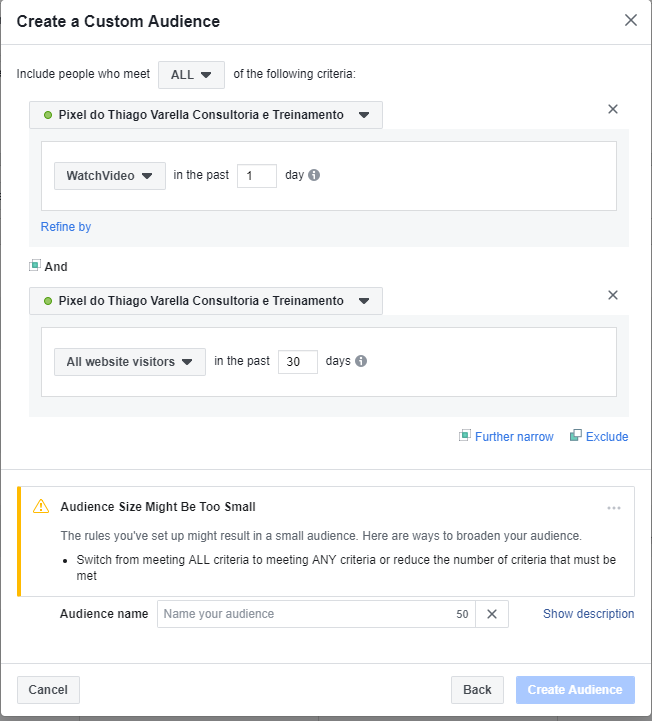Screen dimensions: 652x721
Task: Click the info icon beside "days"
Action: pos(361,361)
